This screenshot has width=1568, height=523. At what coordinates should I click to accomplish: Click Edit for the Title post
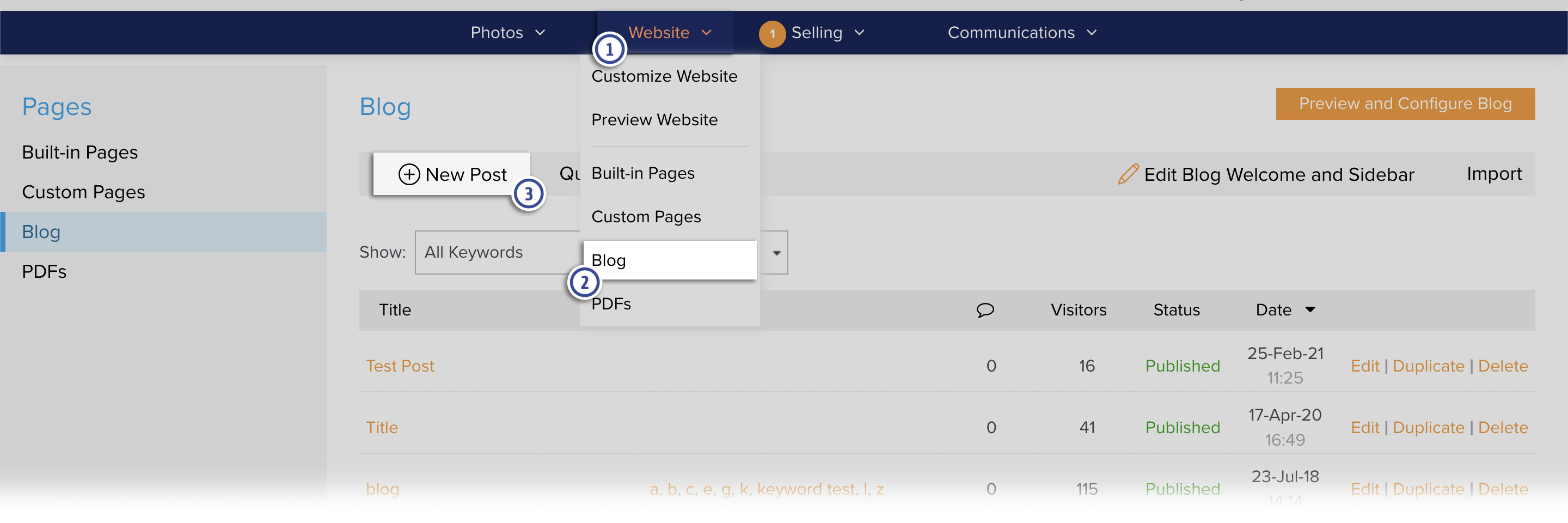(x=1365, y=428)
